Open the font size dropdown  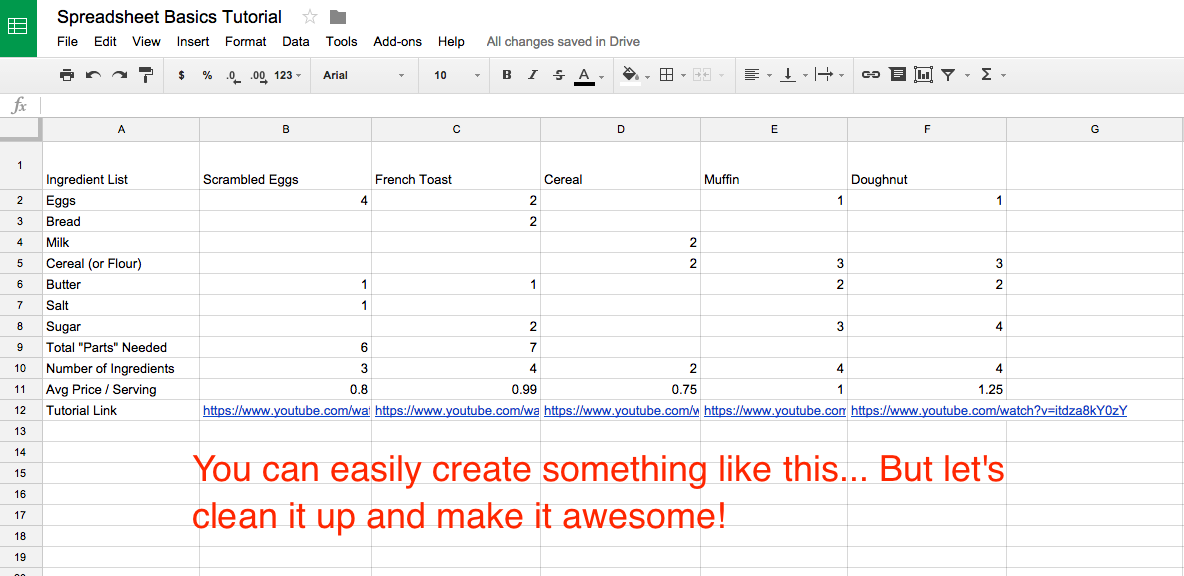tap(450, 74)
